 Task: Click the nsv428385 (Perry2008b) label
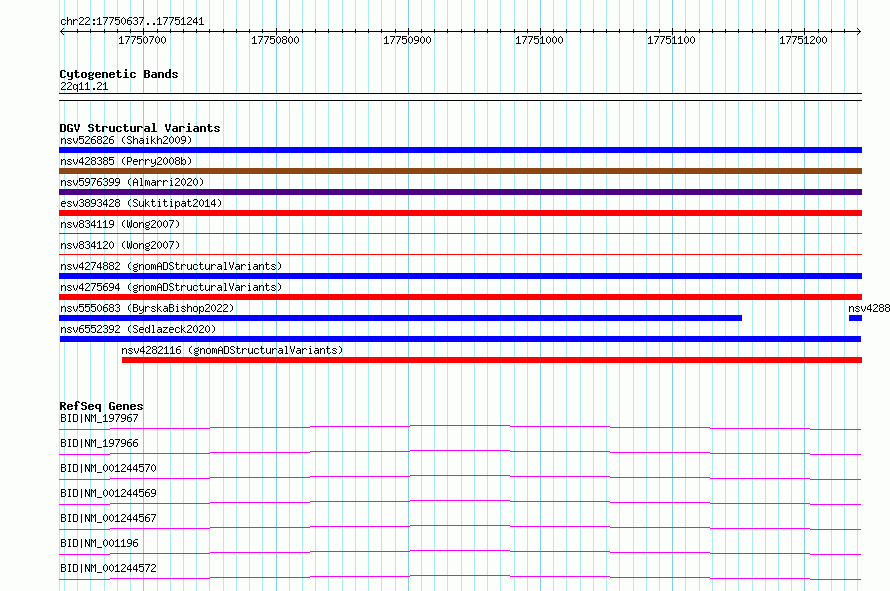pyautogui.click(x=126, y=161)
